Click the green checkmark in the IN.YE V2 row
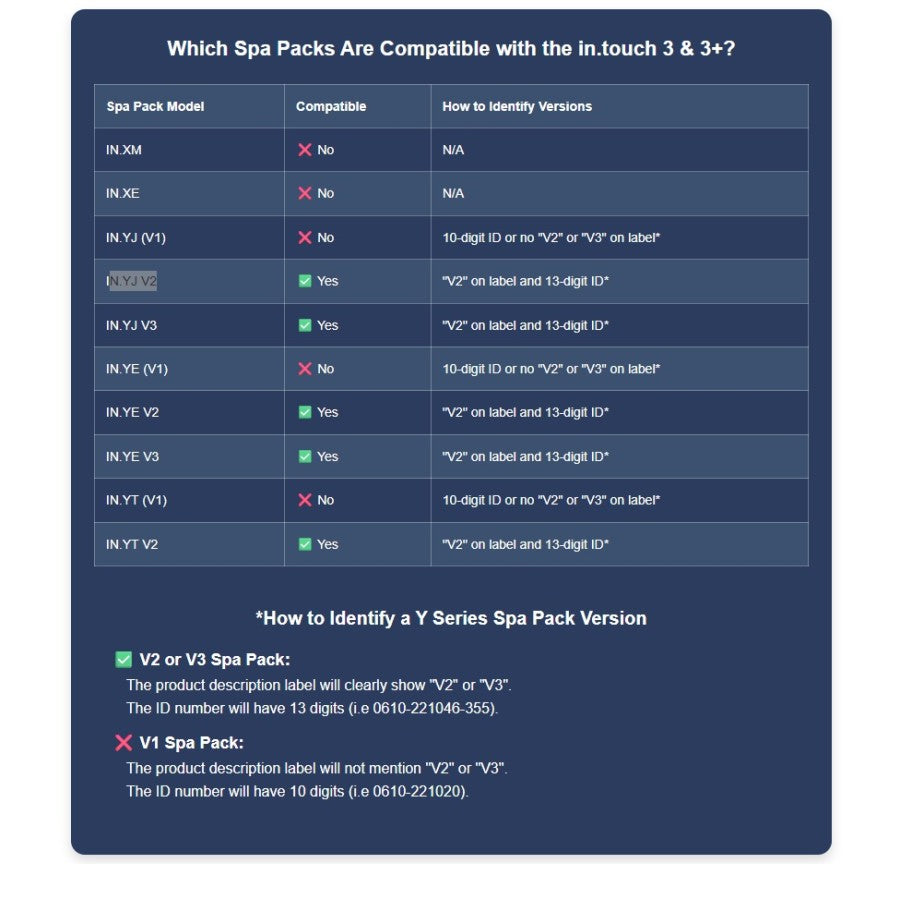 point(305,412)
